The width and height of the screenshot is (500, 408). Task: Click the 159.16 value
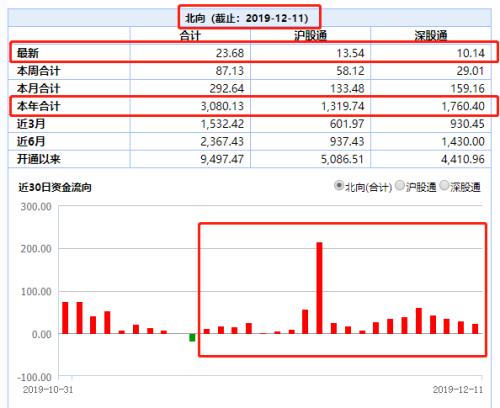[467, 88]
